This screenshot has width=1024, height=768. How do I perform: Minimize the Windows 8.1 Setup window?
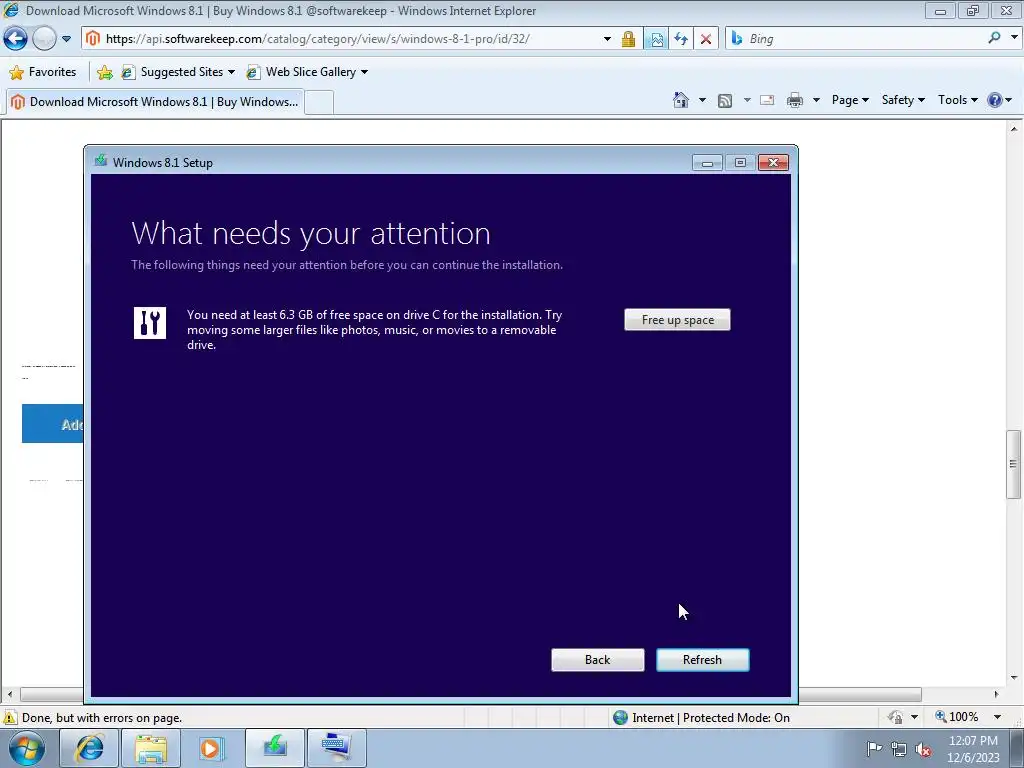pos(707,163)
